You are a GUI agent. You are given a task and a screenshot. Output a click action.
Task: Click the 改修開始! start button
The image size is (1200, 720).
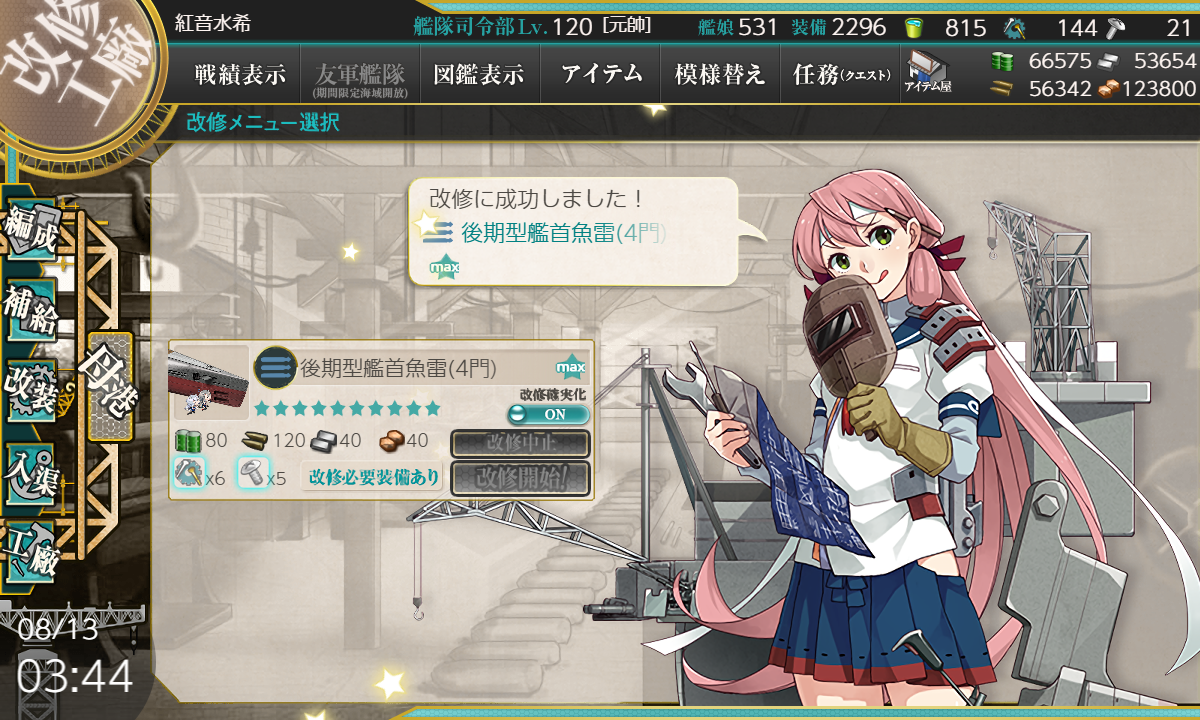pyautogui.click(x=521, y=477)
